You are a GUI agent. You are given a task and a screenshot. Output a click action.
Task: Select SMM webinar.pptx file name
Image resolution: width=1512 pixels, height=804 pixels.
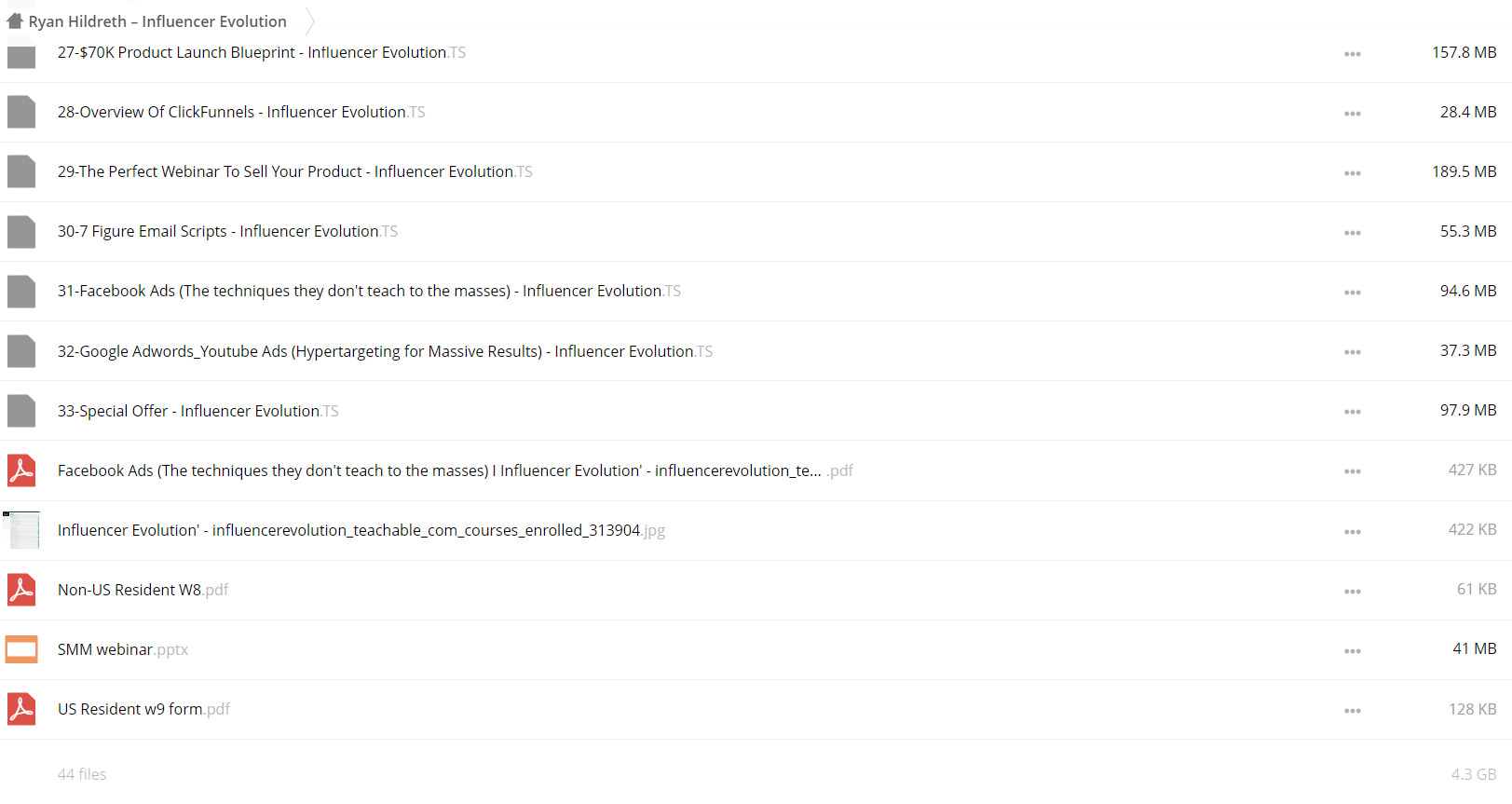pyautogui.click(x=123, y=649)
